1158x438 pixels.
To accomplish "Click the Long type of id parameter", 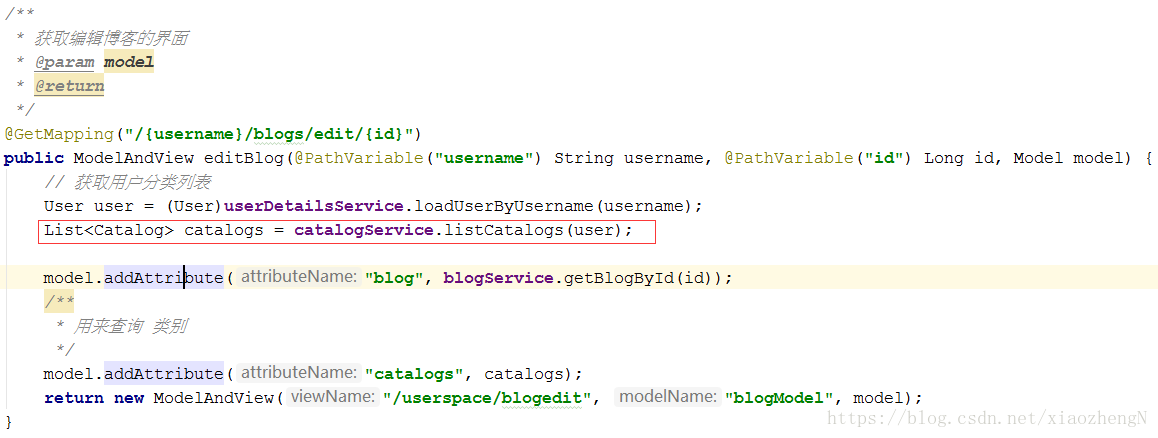I will pos(943,158).
